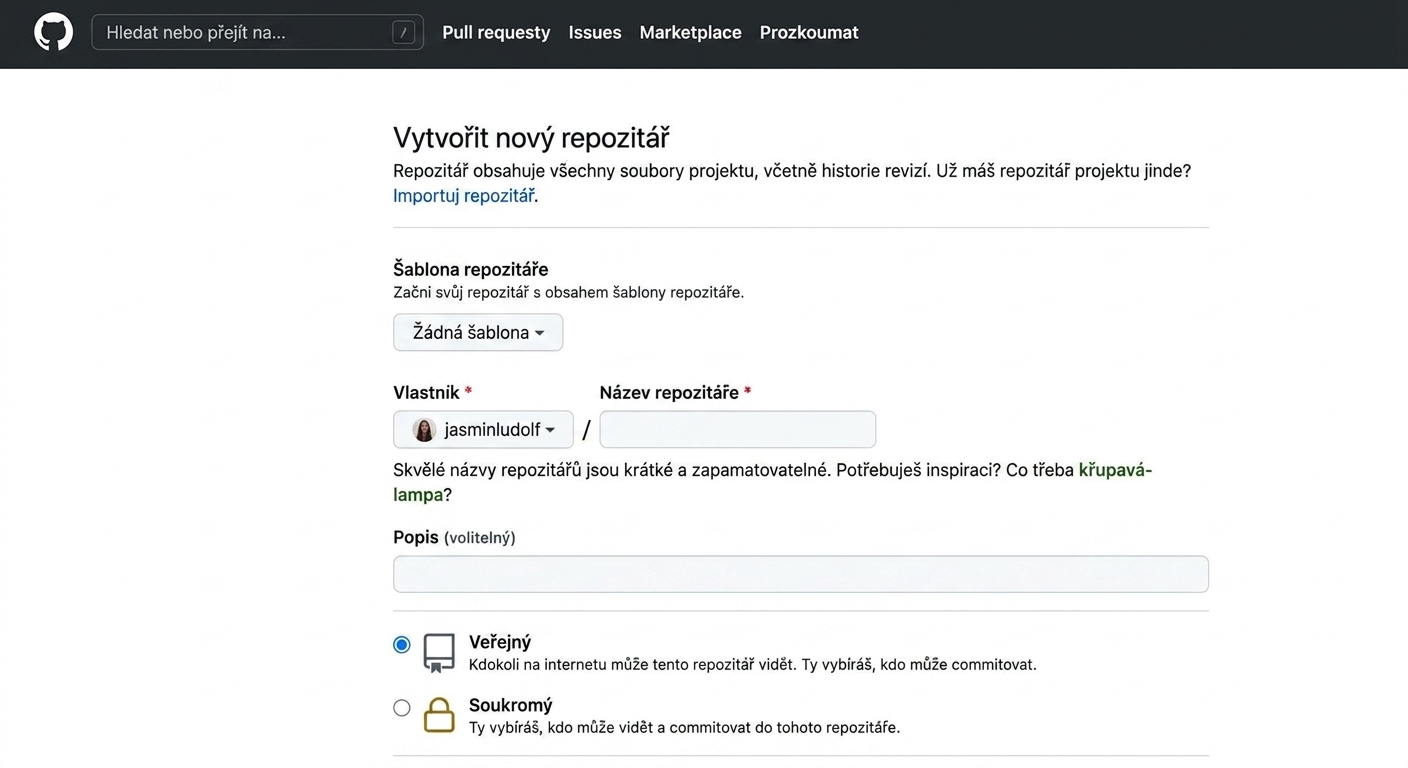1408x768 pixels.
Task: Click the 'Veřejný' option label
Action: (500, 642)
